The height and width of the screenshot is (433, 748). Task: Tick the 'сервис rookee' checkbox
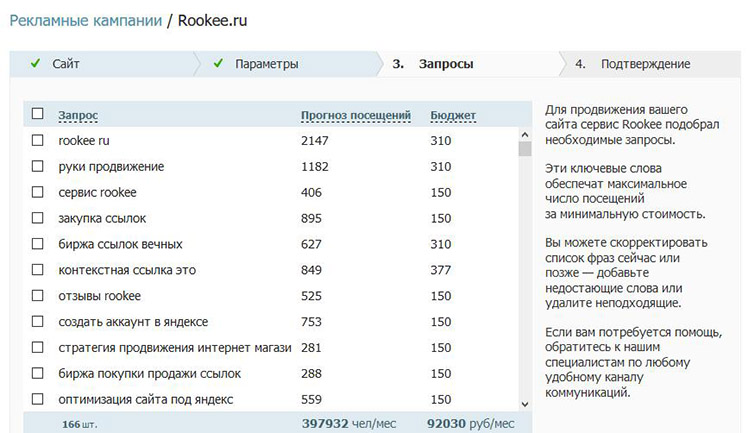(37, 192)
